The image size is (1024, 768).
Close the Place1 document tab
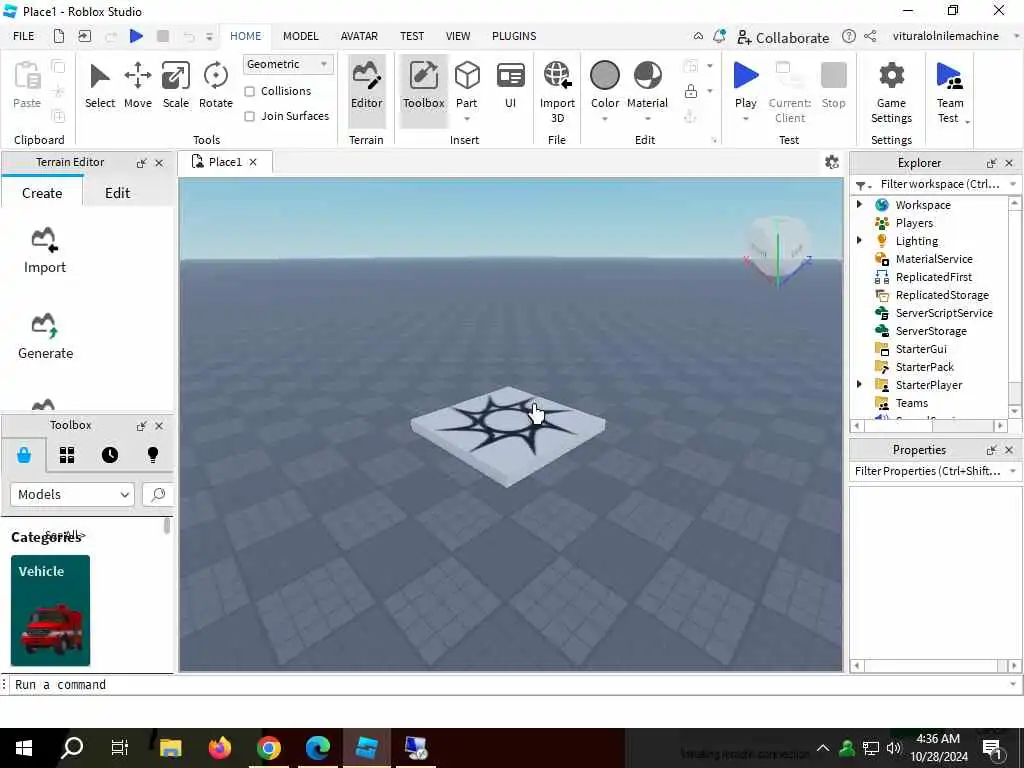pos(253,162)
